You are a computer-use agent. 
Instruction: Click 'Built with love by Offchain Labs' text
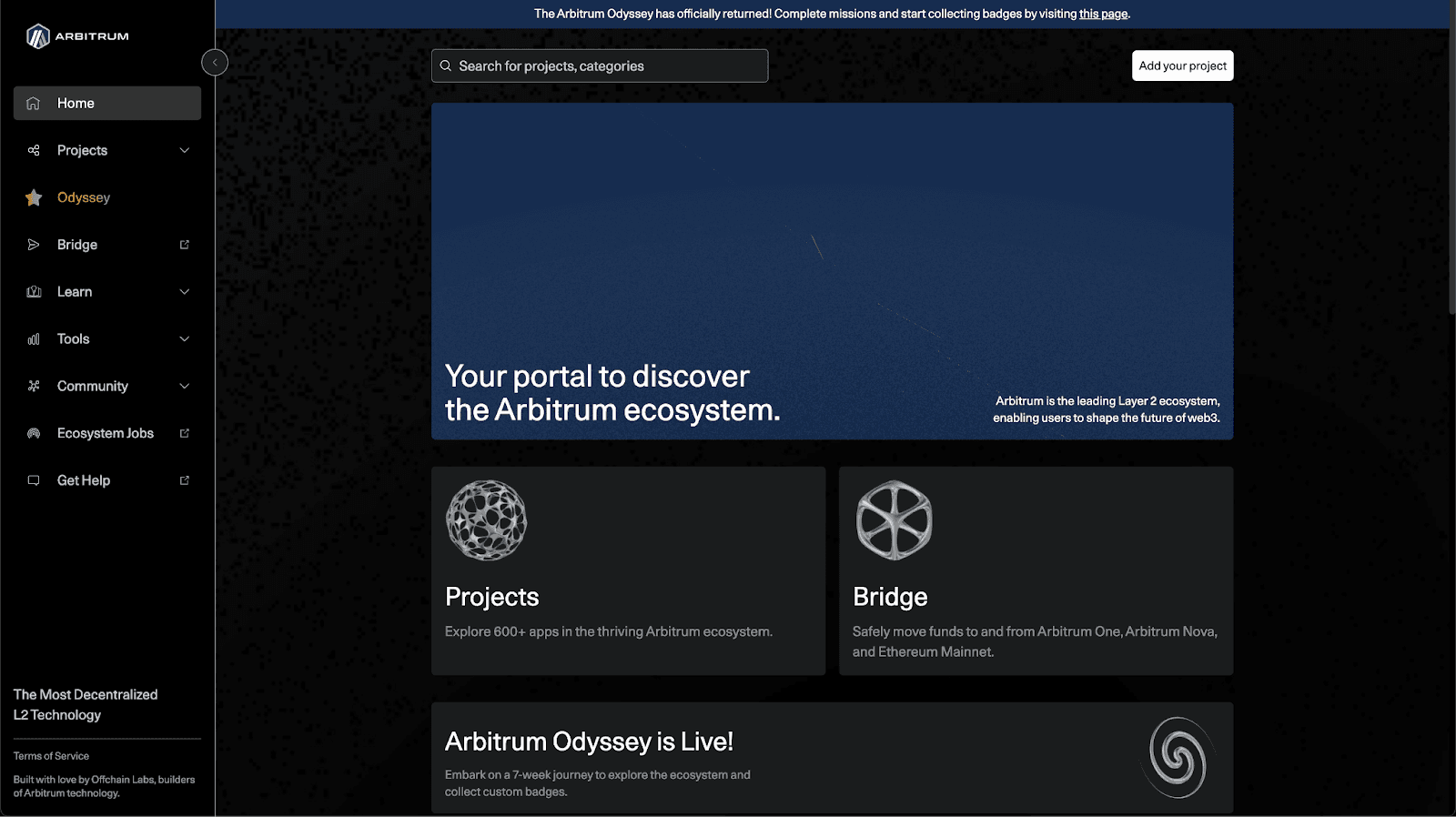pyautogui.click(x=104, y=786)
